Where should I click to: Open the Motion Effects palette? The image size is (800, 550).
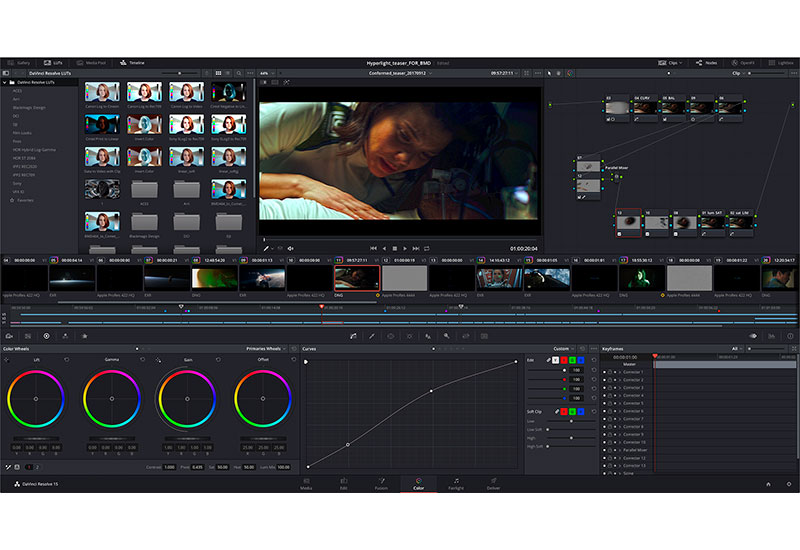tap(85, 336)
